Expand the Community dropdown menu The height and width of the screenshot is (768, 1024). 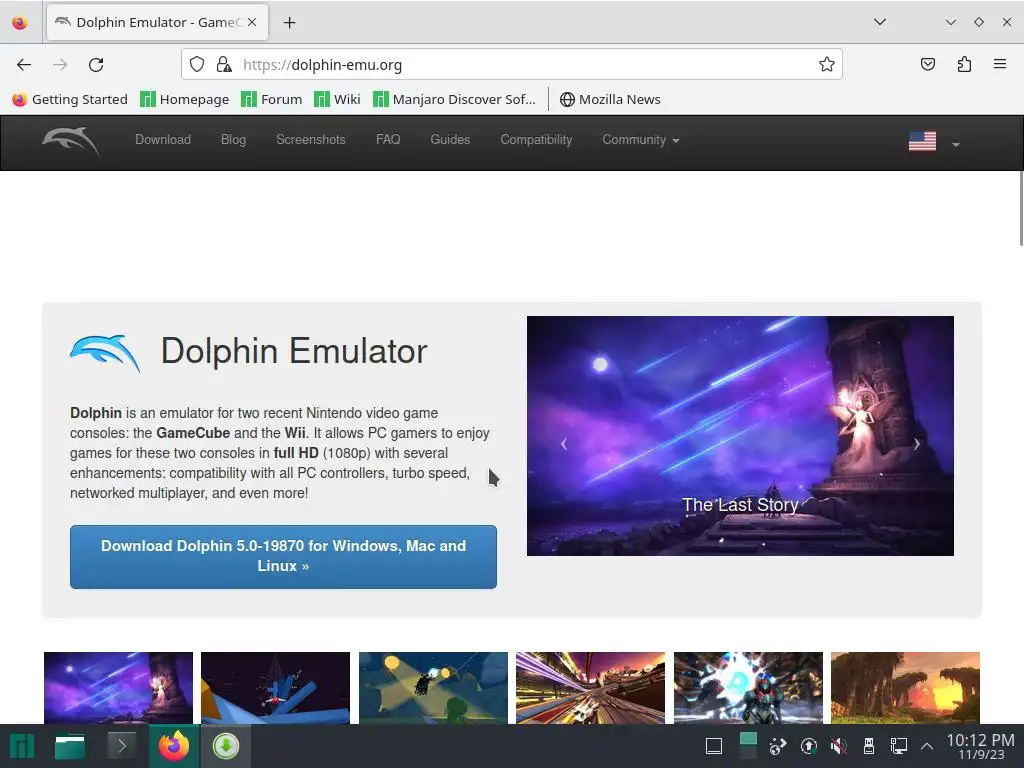coord(641,140)
